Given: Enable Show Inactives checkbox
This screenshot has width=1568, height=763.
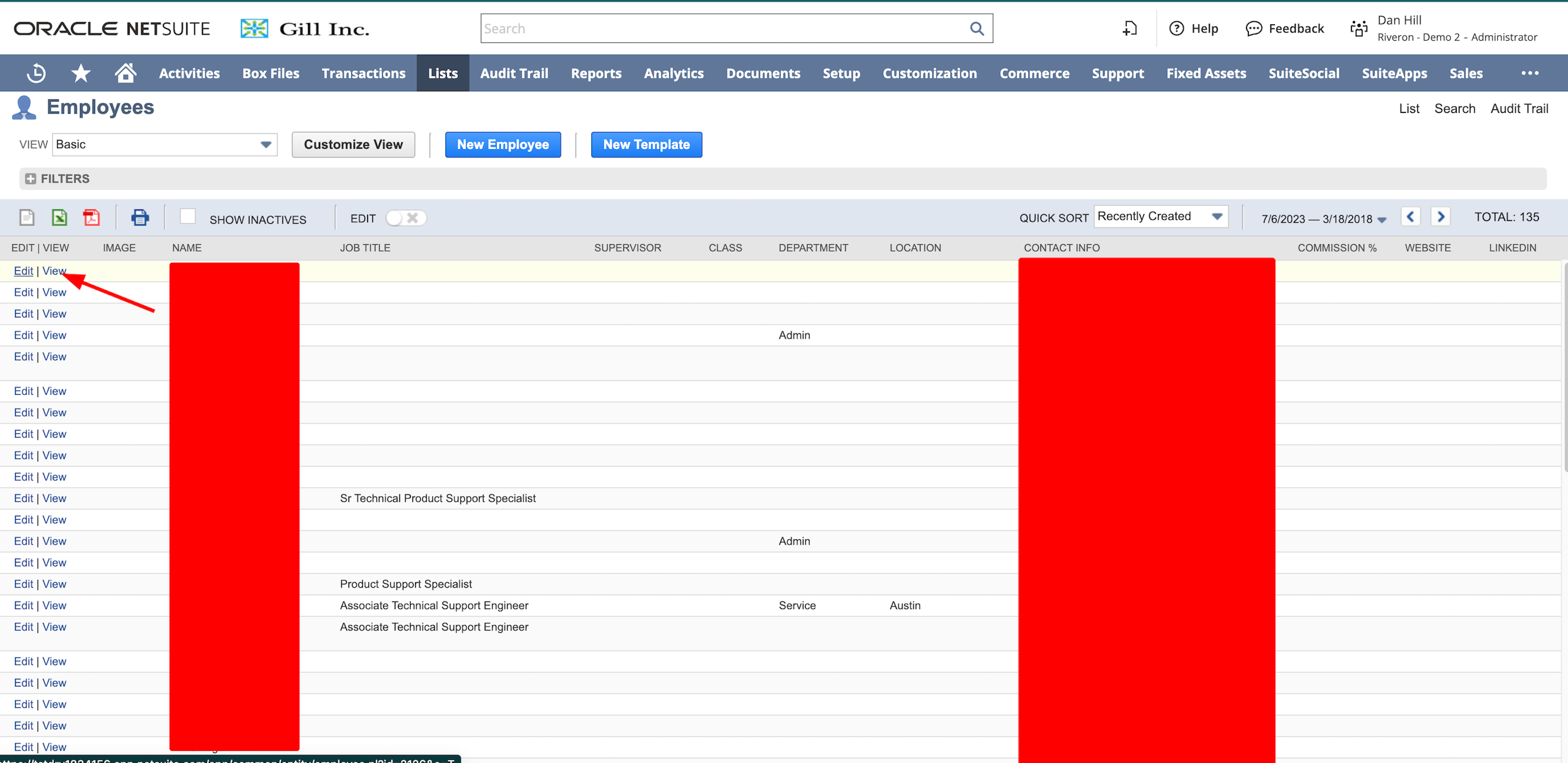Looking at the screenshot, I should [188, 216].
